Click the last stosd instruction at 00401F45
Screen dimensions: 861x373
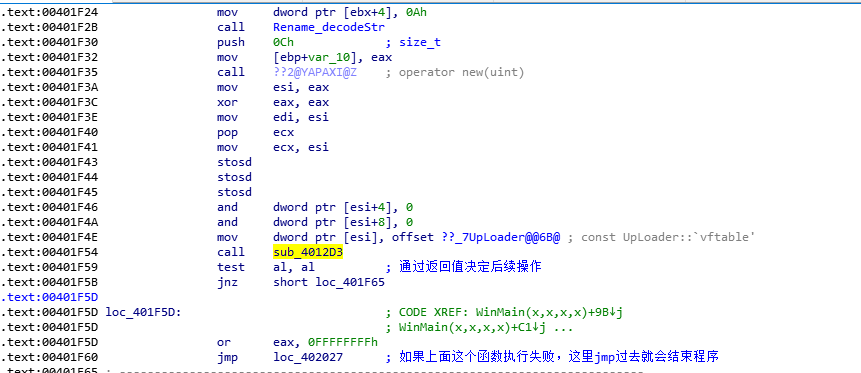[x=234, y=192]
